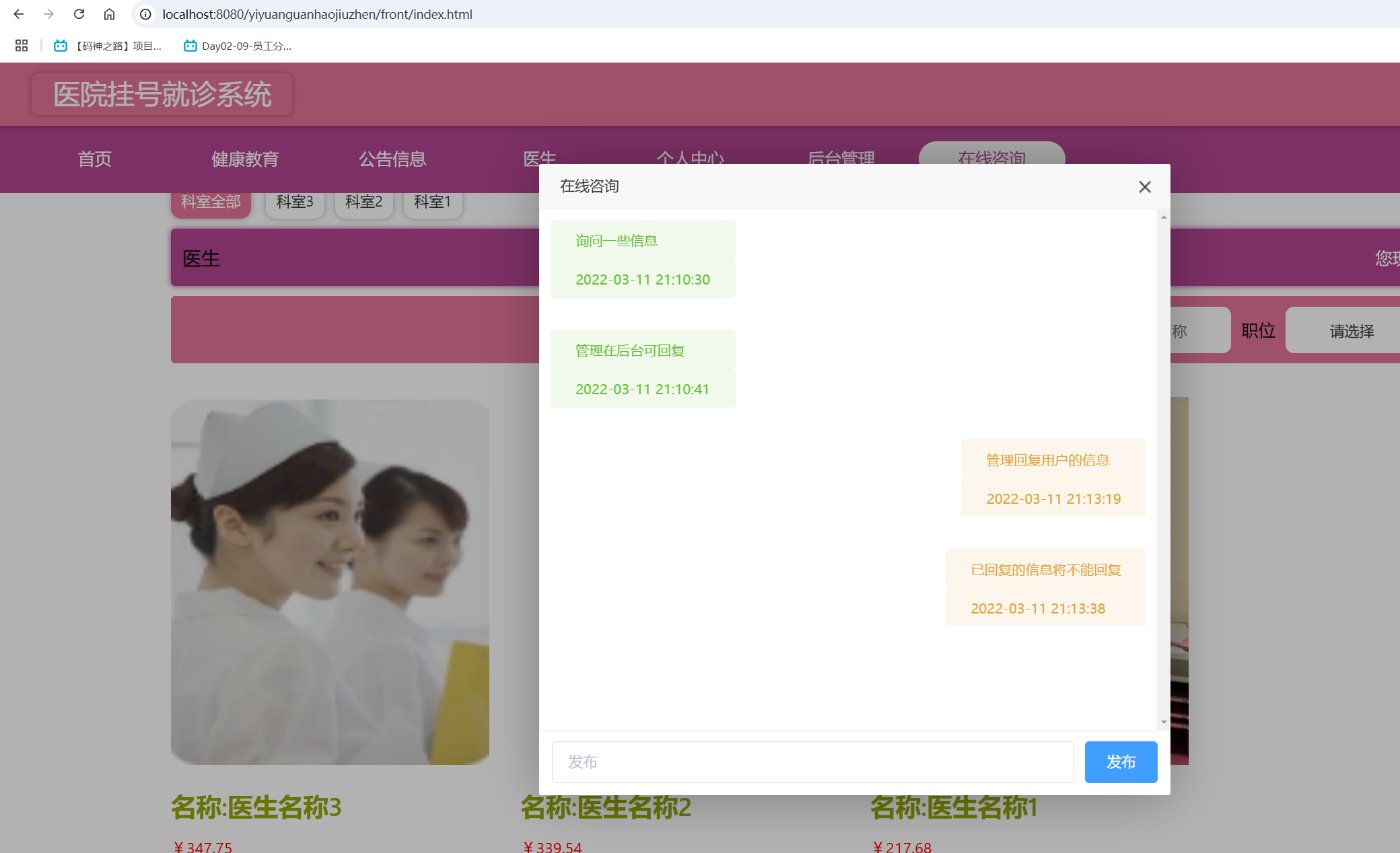Click the address bar URL
Image resolution: width=1400 pixels, height=853 pixels.
click(317, 14)
